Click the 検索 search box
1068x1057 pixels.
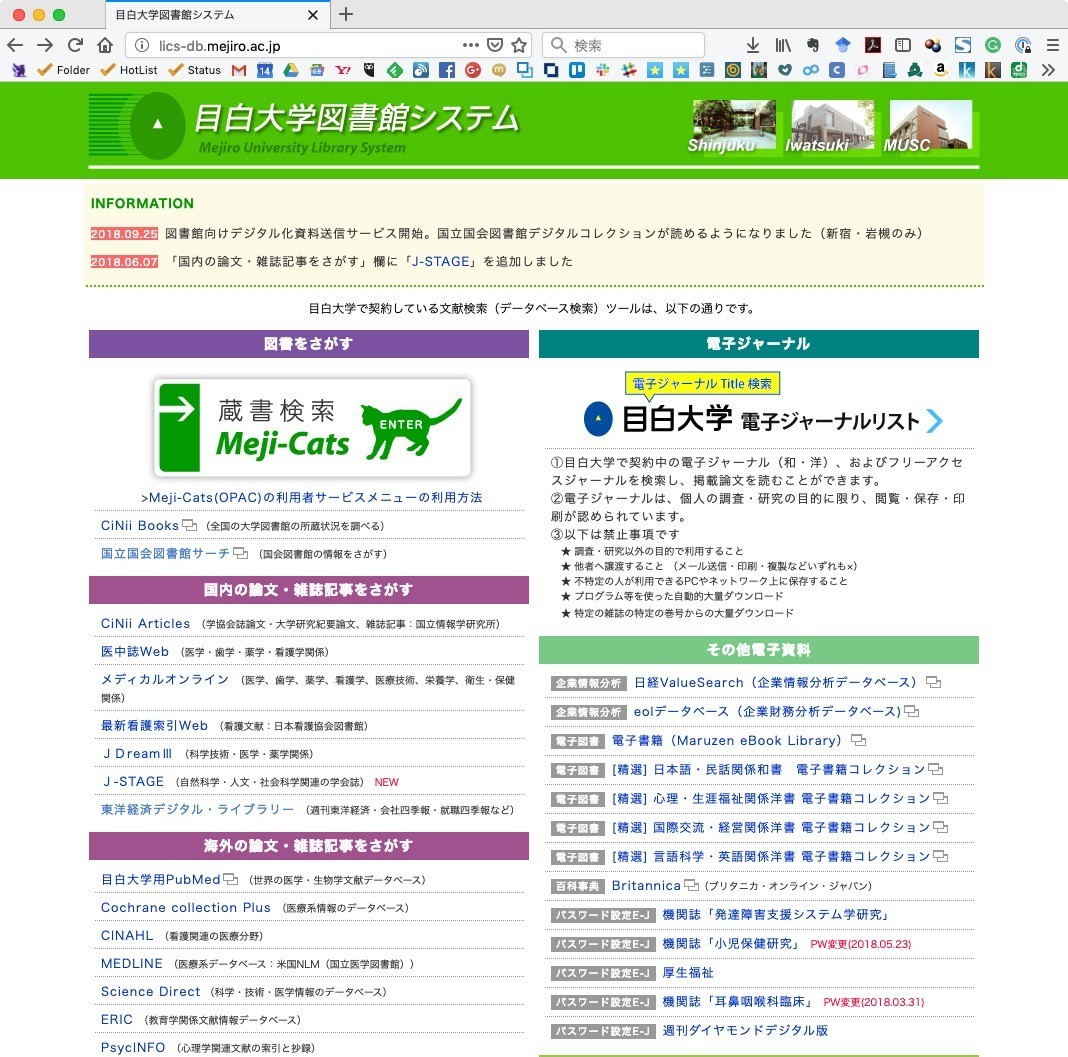(623, 46)
